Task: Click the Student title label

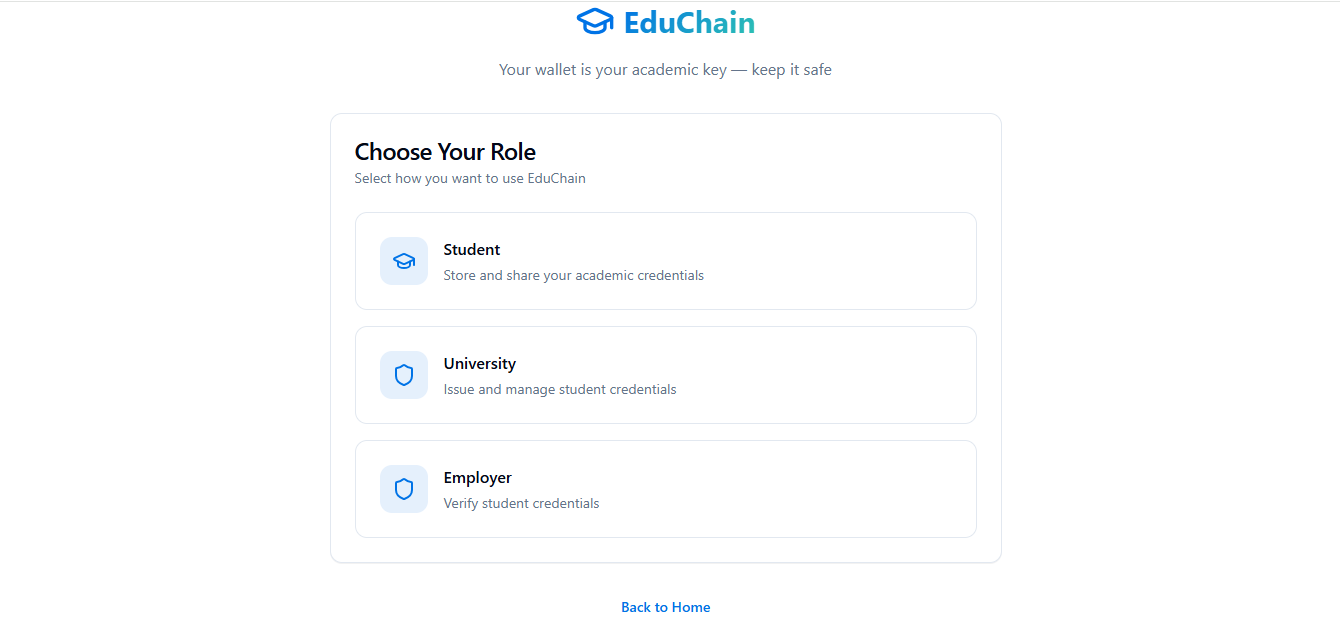Action: pos(472,250)
